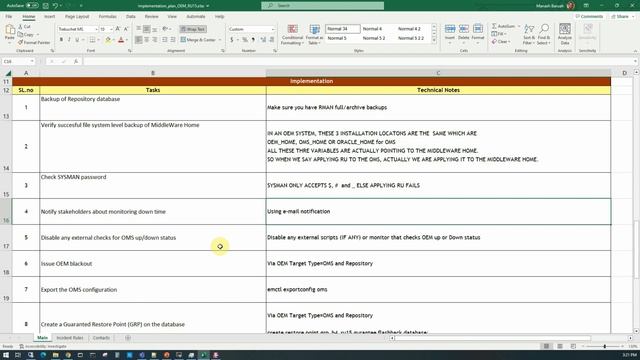
Task: Click the zoom slider
Action: [x=604, y=346]
